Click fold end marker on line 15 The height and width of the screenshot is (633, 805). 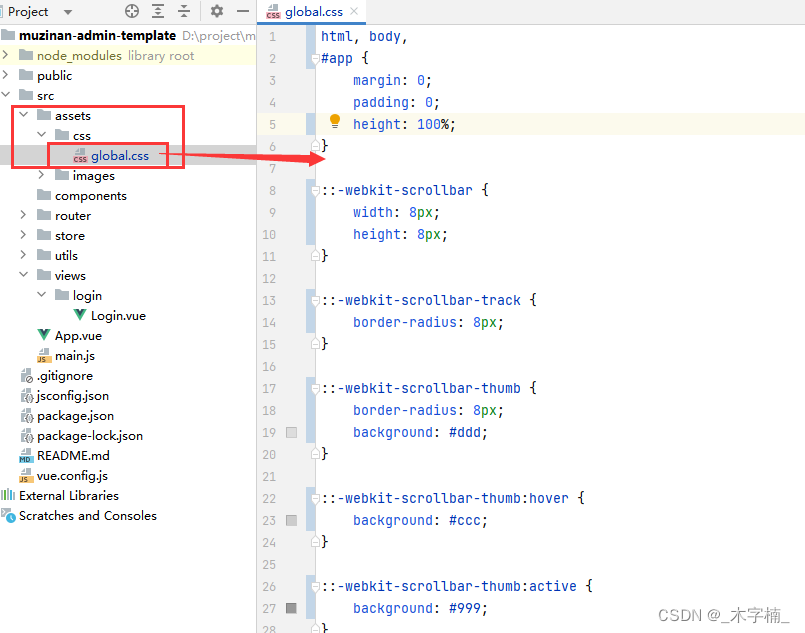click(x=316, y=344)
